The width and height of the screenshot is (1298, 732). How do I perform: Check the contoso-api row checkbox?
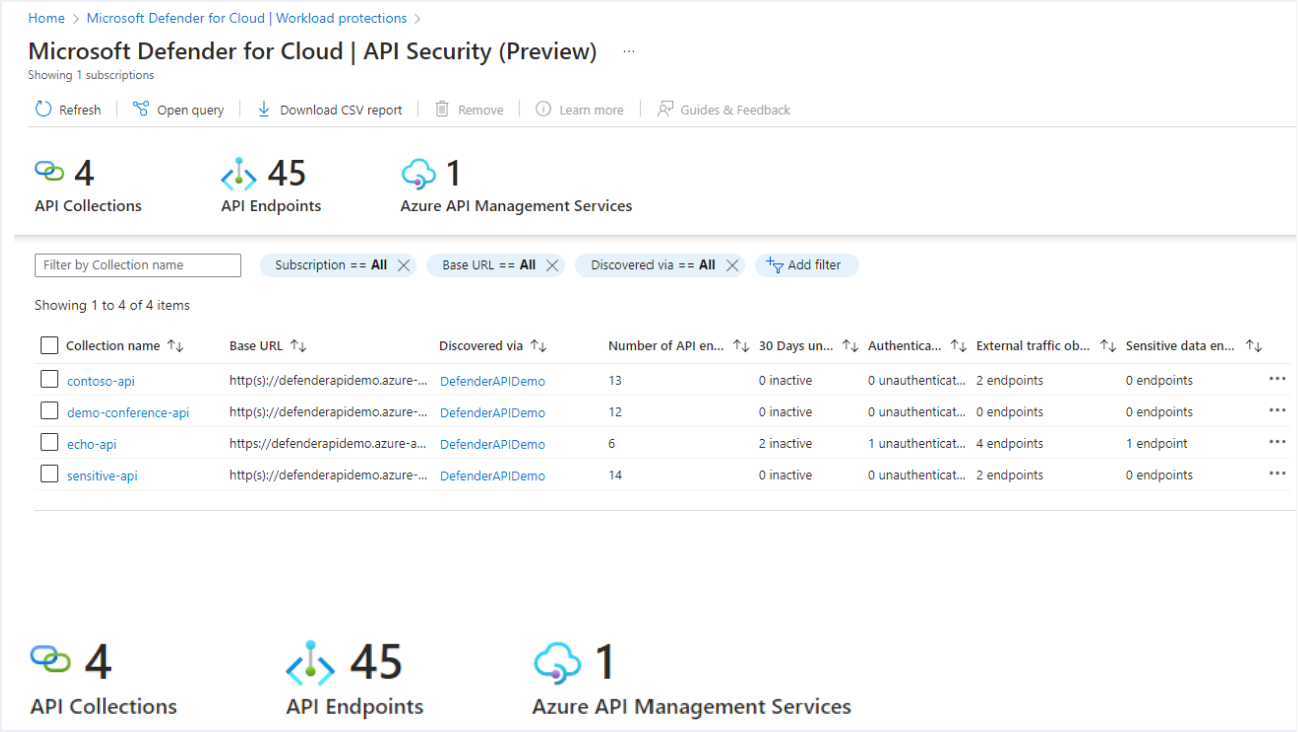(x=49, y=379)
